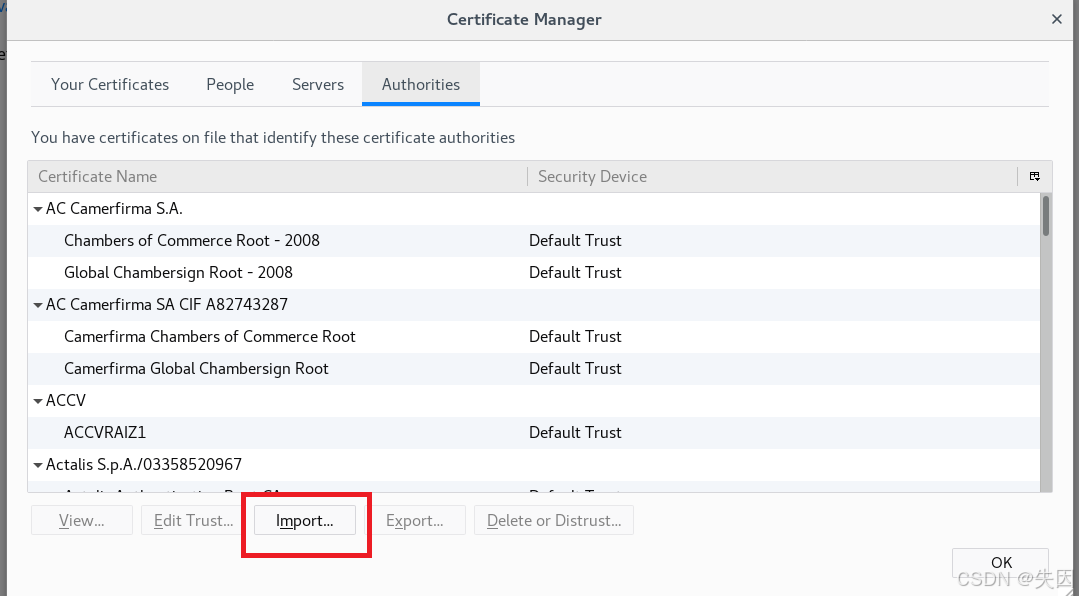Select the Actalis S.p.A./03358520967 row
The image size is (1079, 596).
pos(534,465)
